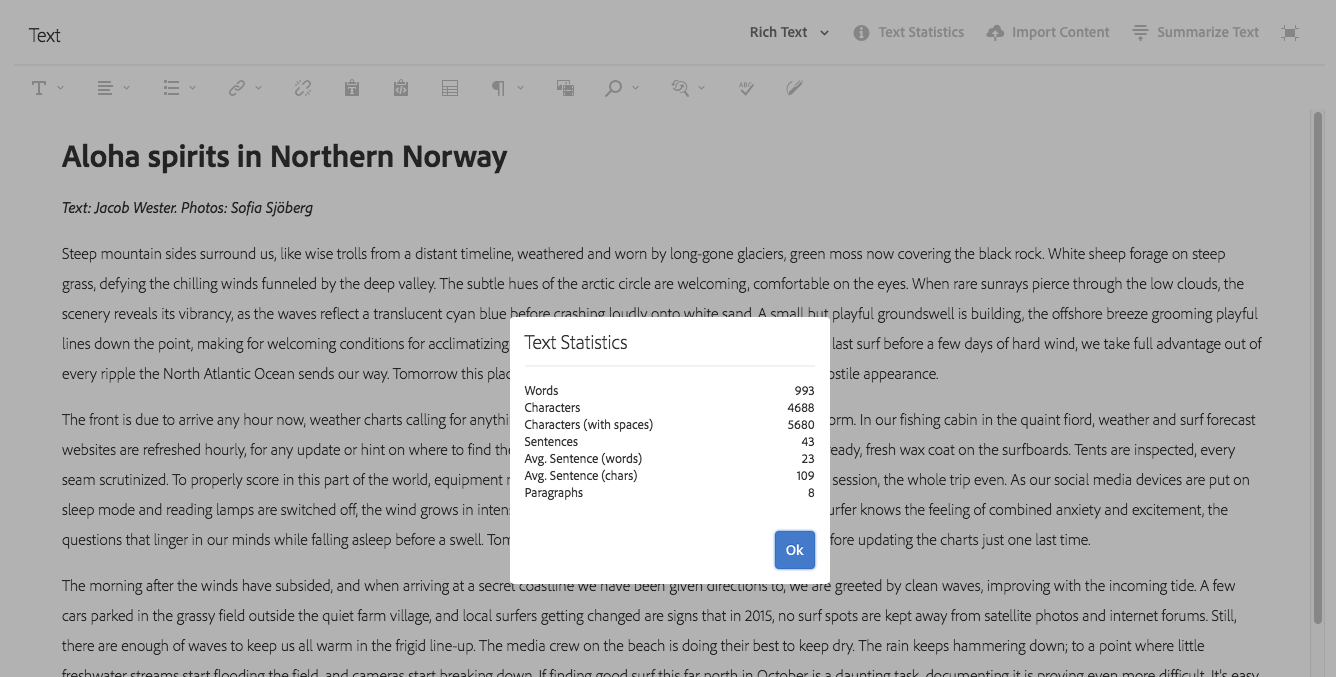The width and height of the screenshot is (1336, 677).
Task: Expand the text format (T) dropdown
Action: tap(46, 88)
